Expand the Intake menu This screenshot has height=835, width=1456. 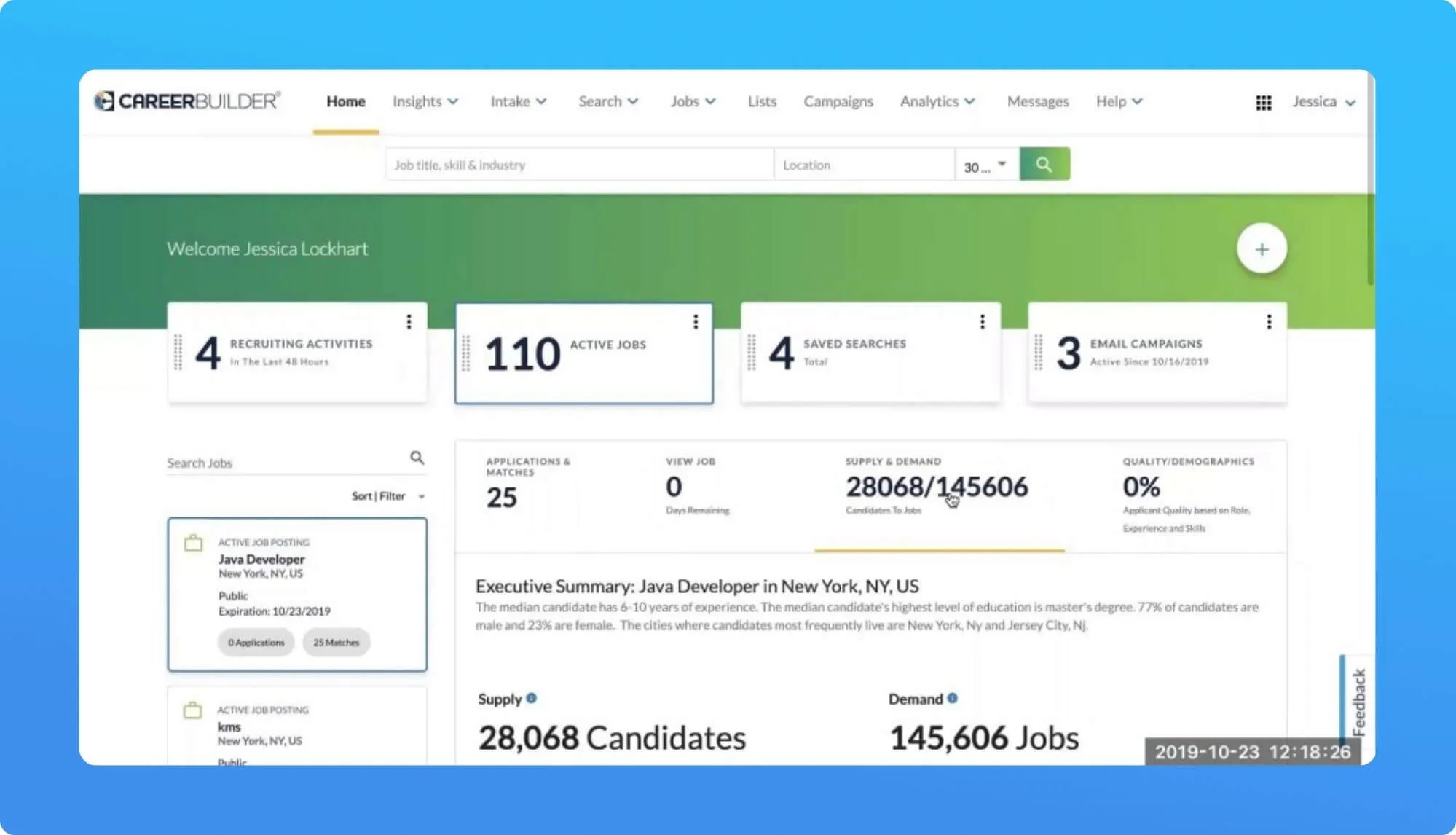tap(518, 101)
